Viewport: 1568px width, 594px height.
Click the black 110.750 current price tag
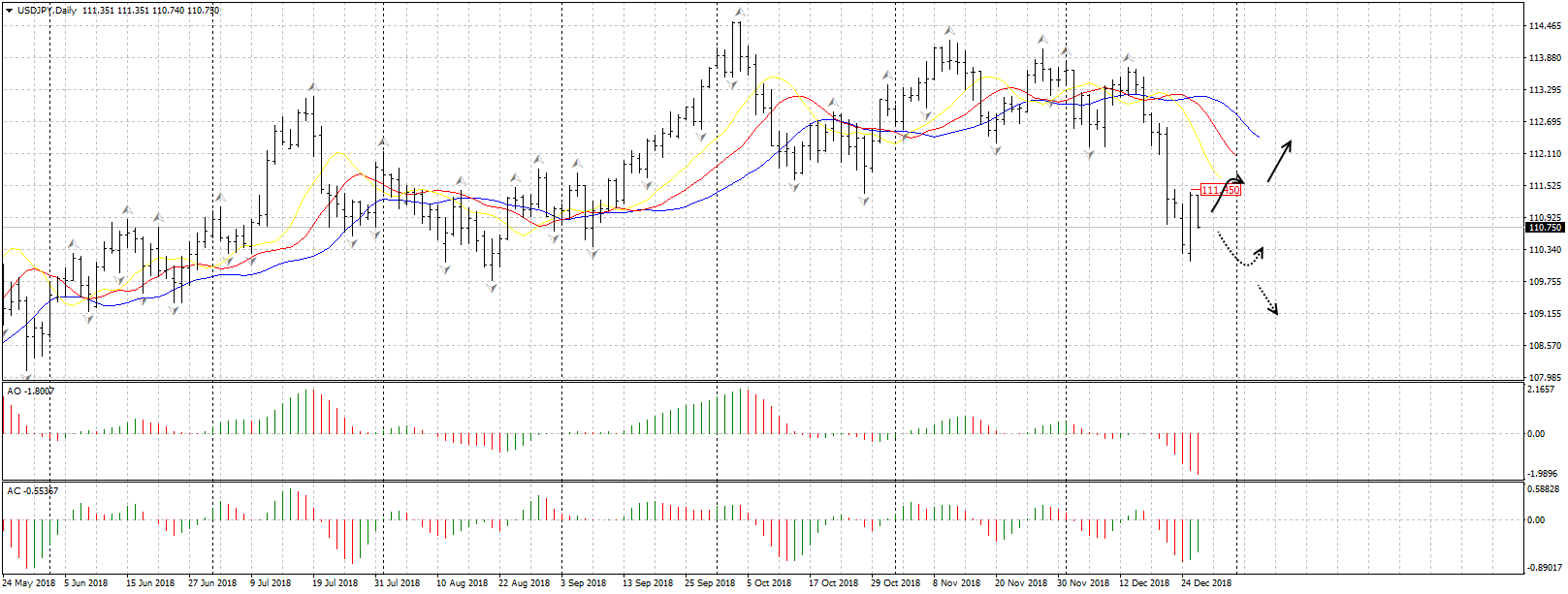click(1545, 228)
